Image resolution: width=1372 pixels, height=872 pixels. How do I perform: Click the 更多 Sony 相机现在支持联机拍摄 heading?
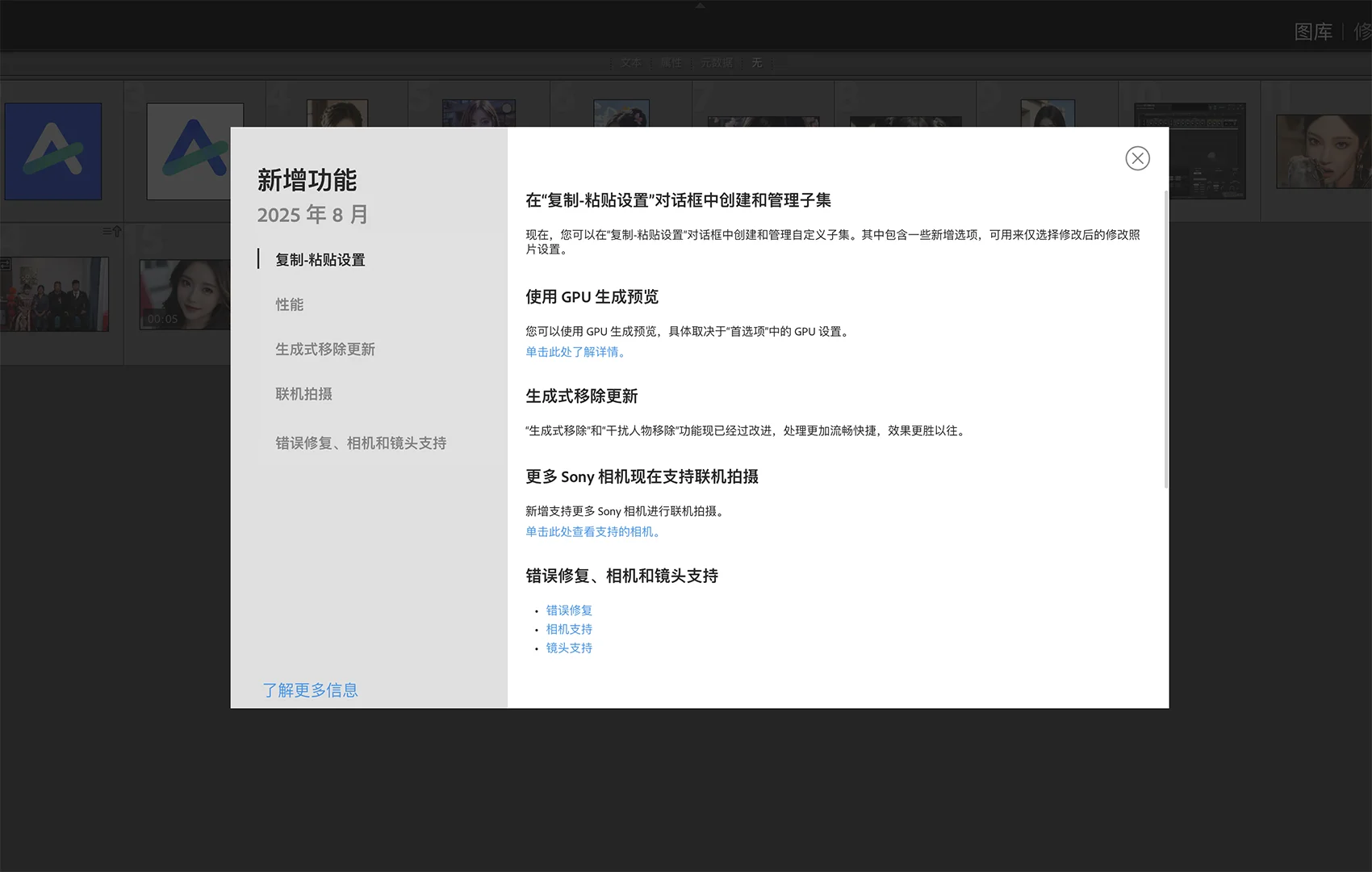point(642,476)
